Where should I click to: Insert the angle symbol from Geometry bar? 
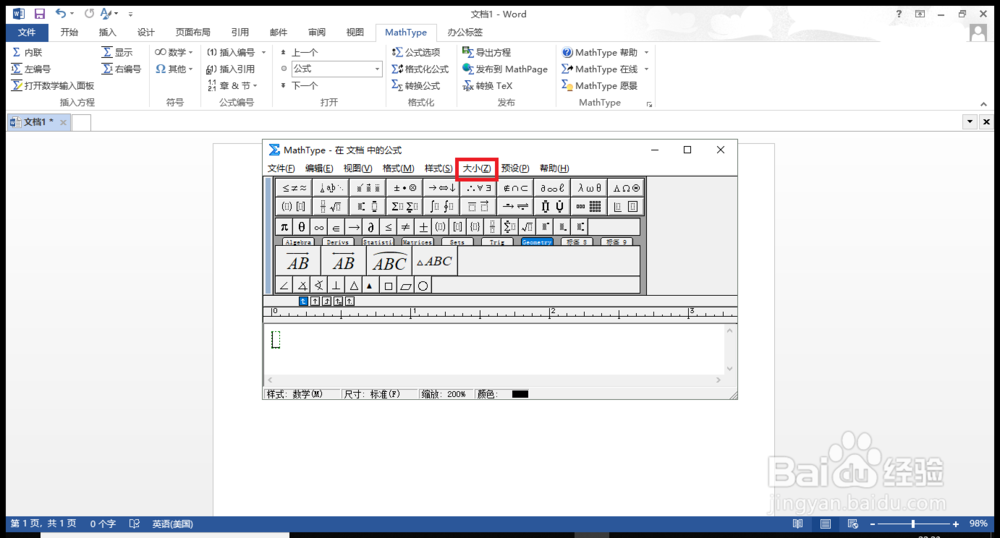284,286
